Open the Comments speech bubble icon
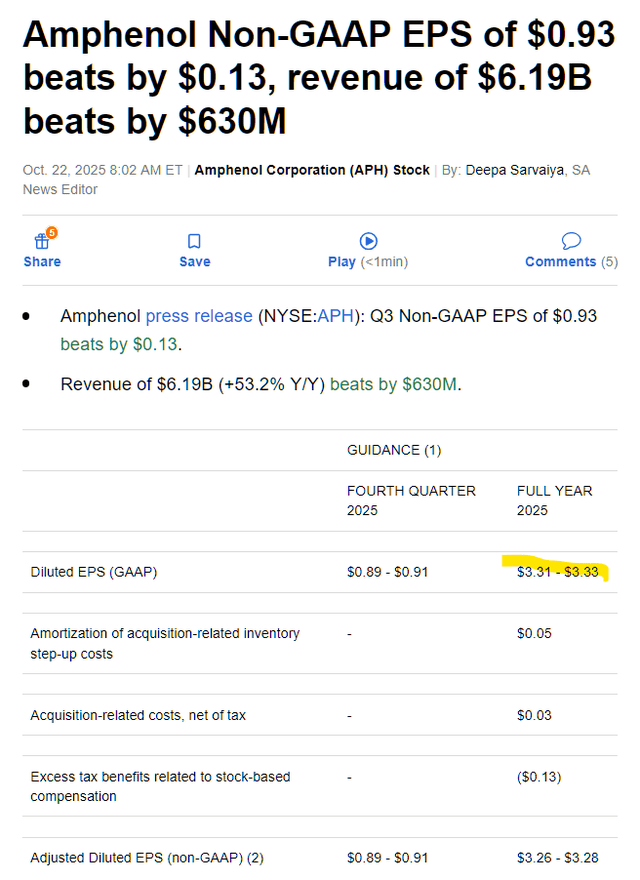The width and height of the screenshot is (640, 880). click(571, 241)
